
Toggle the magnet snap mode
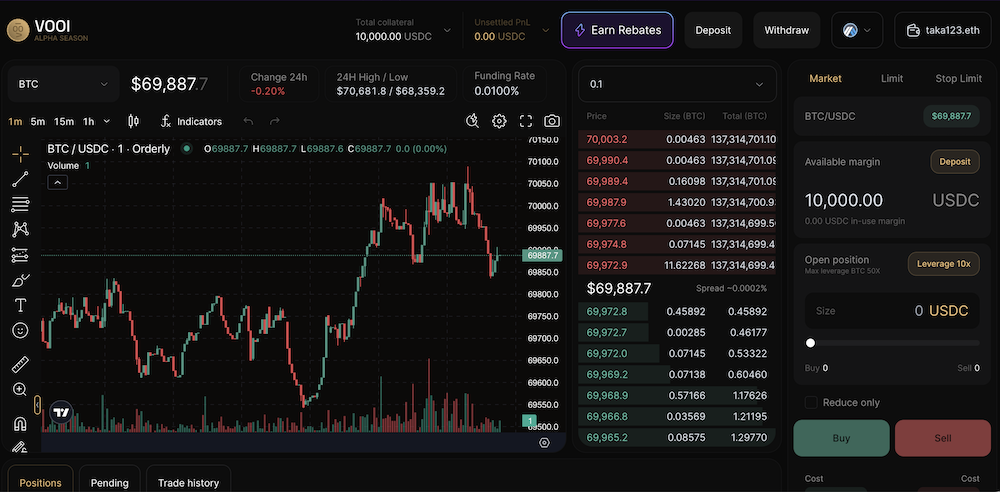click(20, 423)
